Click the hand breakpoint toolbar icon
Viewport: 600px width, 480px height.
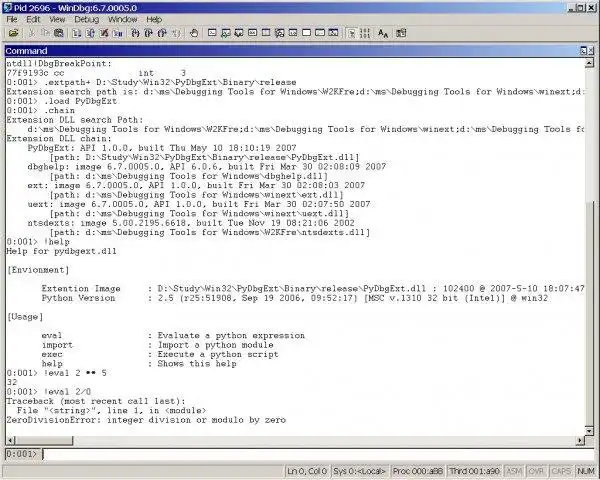(x=194, y=33)
